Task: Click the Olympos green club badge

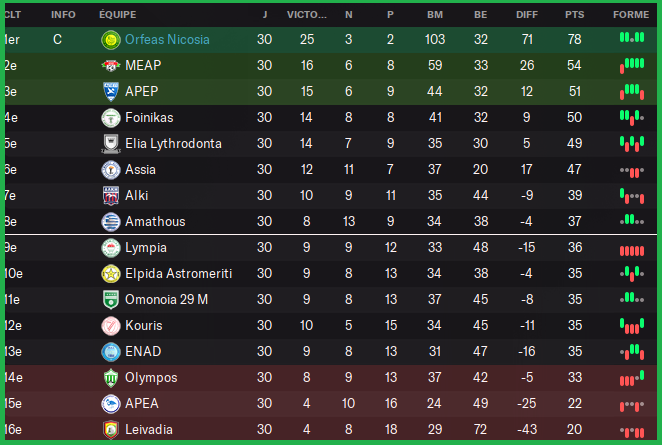Action: 110,378
